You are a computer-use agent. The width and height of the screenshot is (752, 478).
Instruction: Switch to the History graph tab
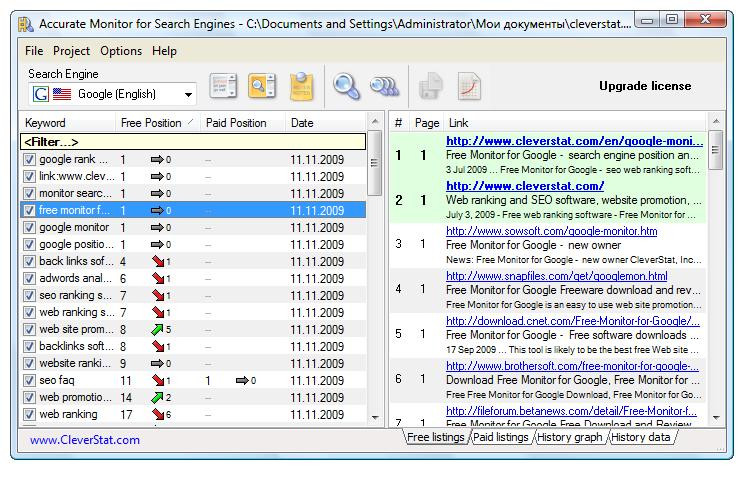570,438
